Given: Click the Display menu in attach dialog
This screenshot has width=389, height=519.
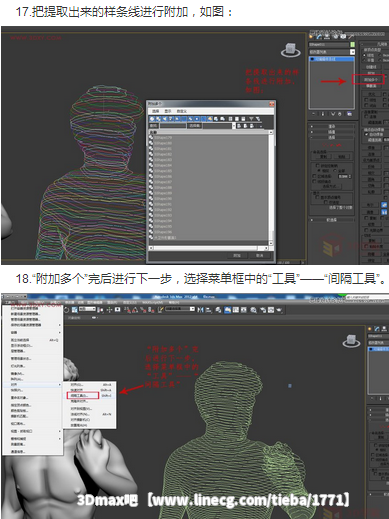Looking at the screenshot, I should 168,111.
